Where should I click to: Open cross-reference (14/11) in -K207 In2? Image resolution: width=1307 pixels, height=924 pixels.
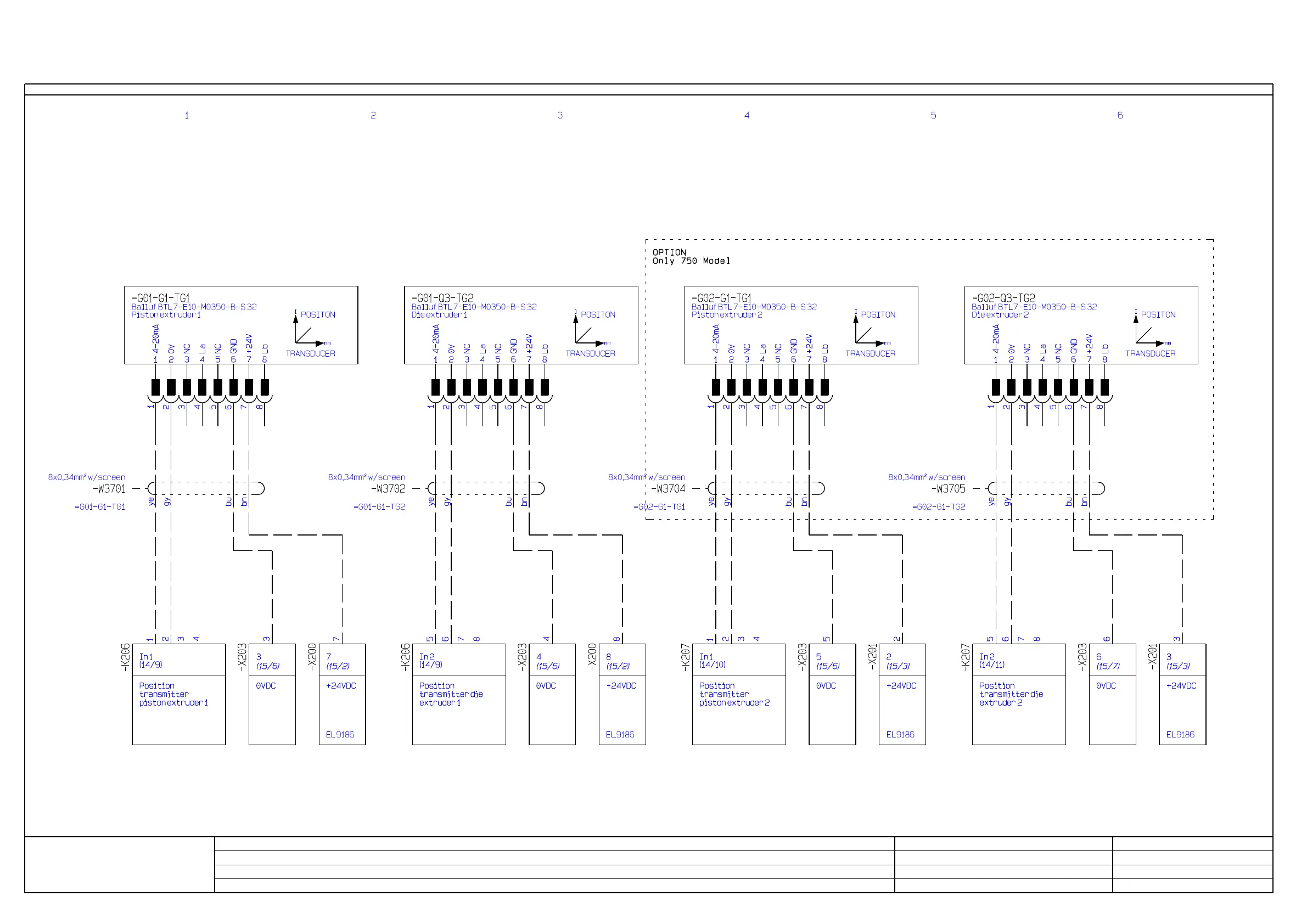992,664
